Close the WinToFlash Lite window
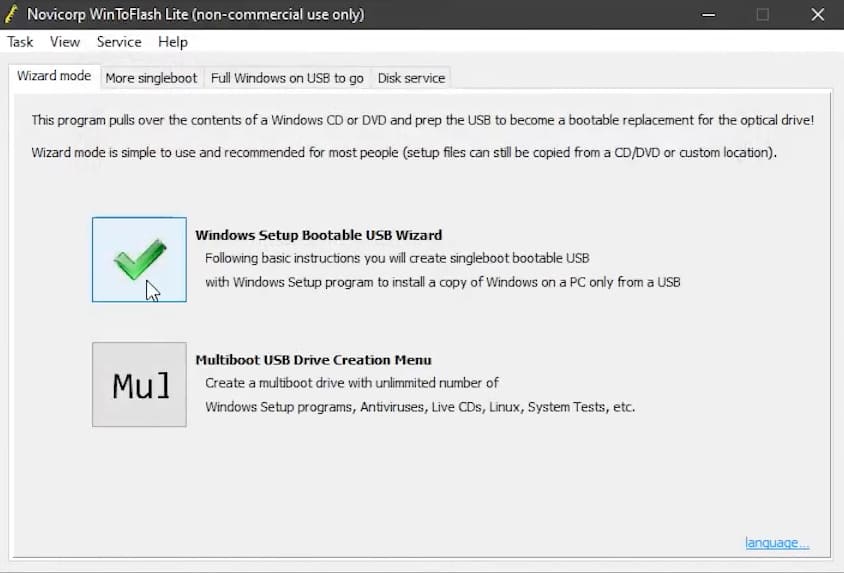Viewport: 844px width, 573px height. tap(817, 14)
